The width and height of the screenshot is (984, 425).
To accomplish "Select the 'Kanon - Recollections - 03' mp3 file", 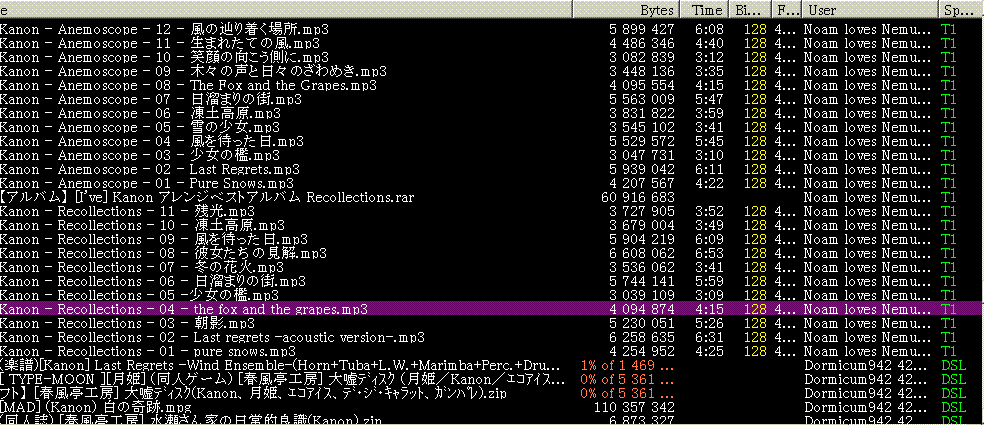I will pyautogui.click(x=127, y=323).
